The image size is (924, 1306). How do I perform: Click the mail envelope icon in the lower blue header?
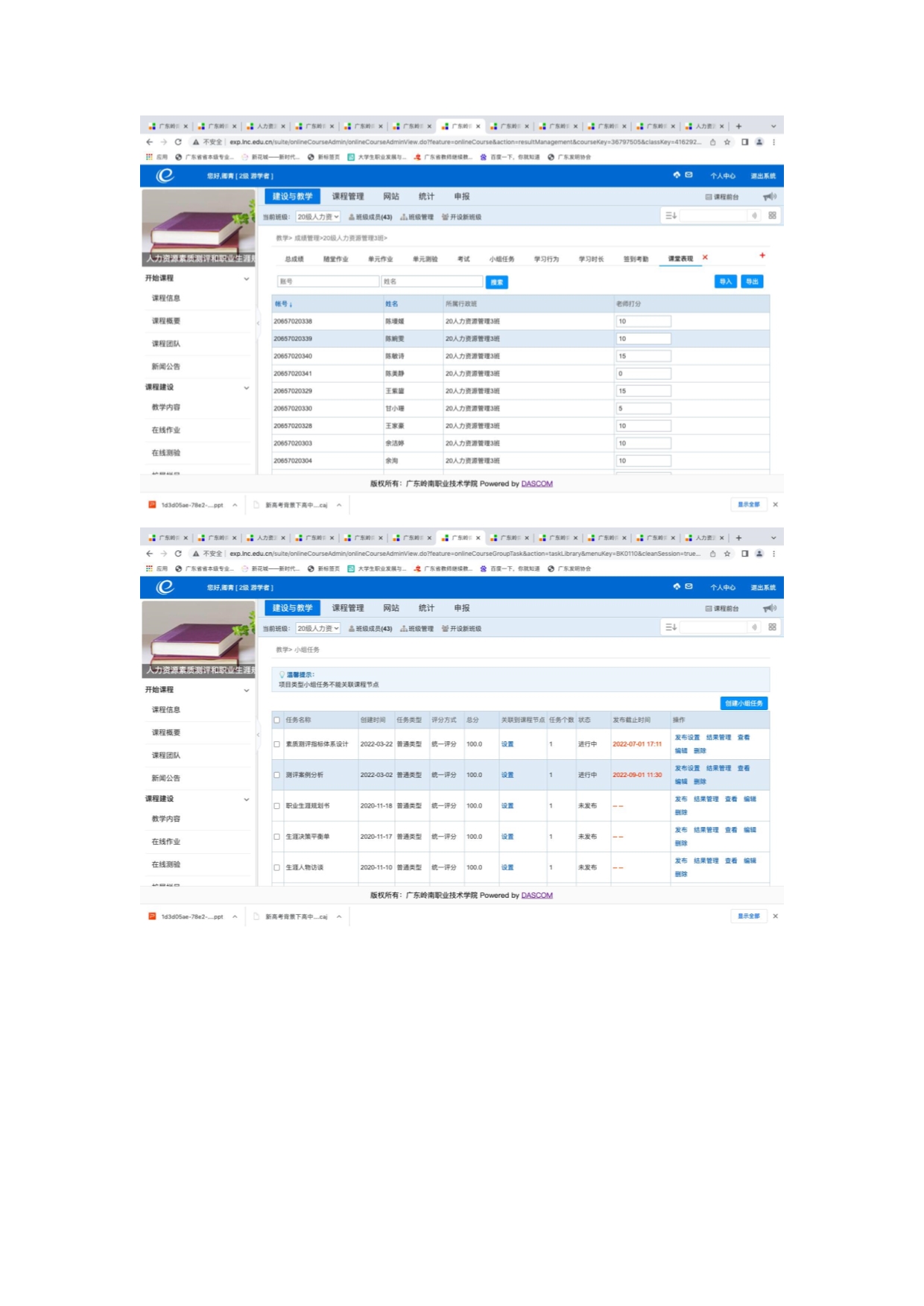[689, 586]
